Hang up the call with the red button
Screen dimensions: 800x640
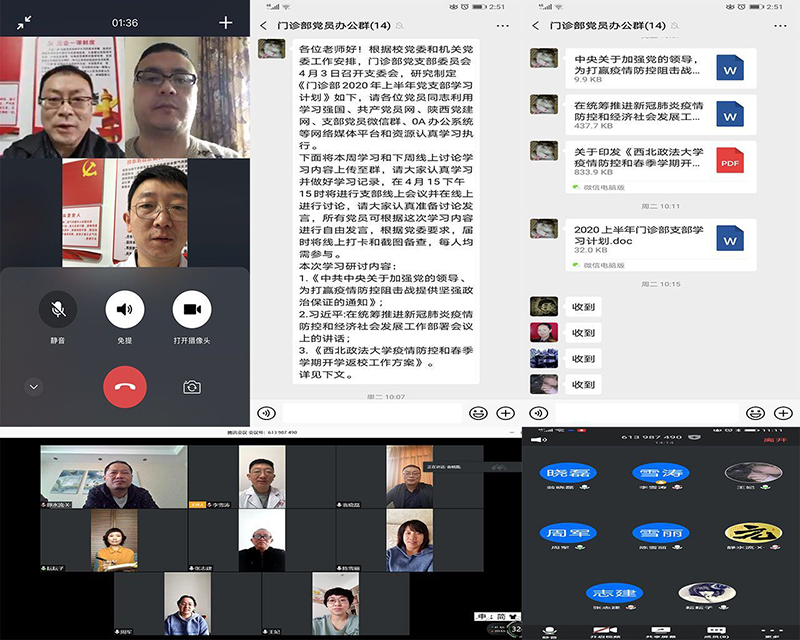(x=124, y=387)
